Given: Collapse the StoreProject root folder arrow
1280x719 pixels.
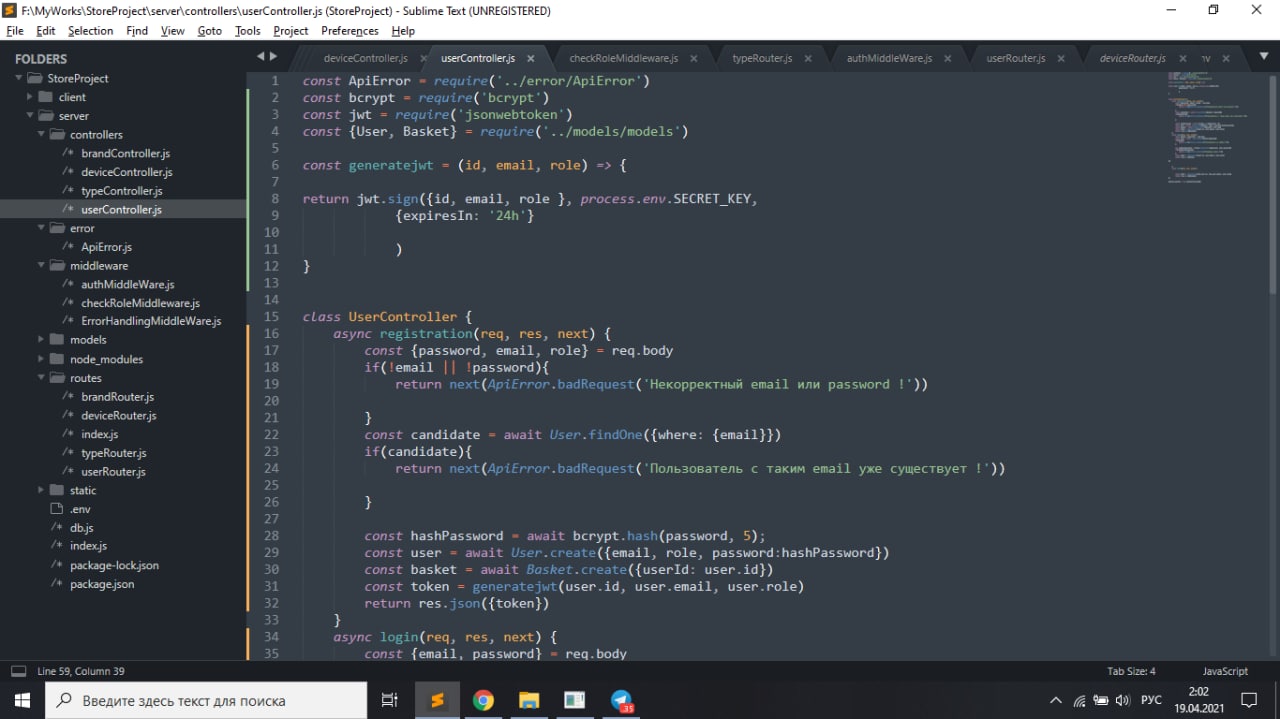Looking at the screenshot, I should point(20,78).
